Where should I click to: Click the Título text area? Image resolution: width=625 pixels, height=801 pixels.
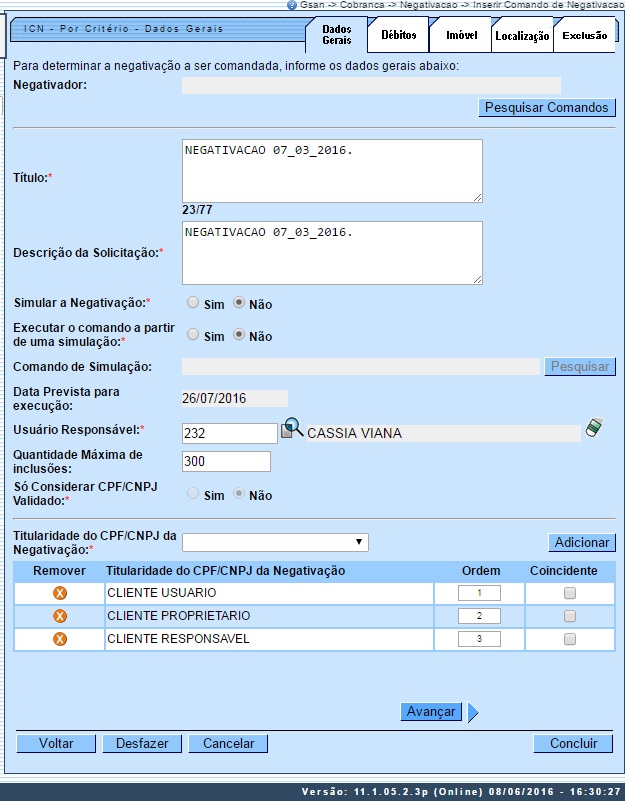[x=332, y=170]
